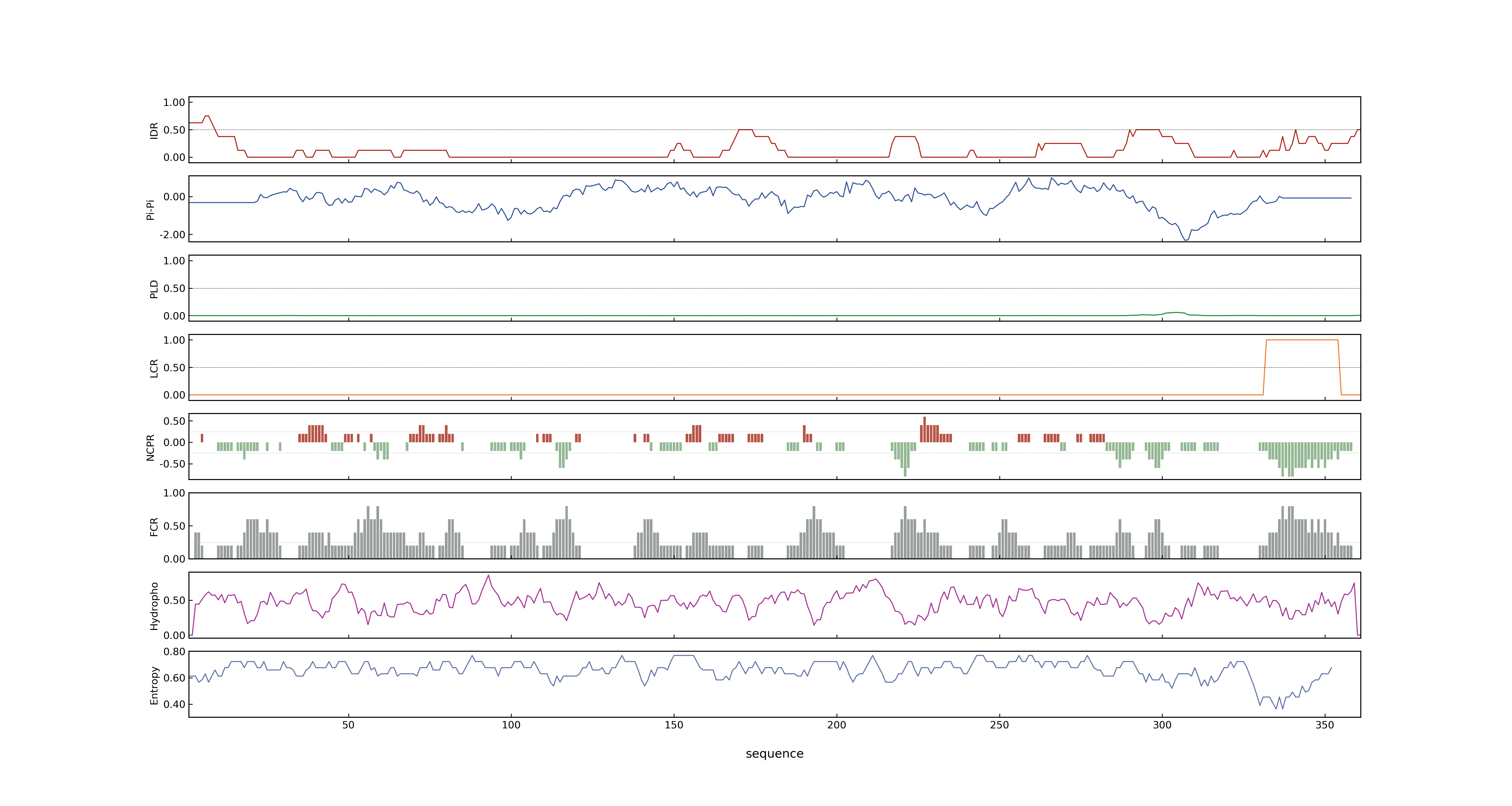Click the 1.00 tick of the FCR panel
This screenshot has height=806, width=1512.
(174, 493)
